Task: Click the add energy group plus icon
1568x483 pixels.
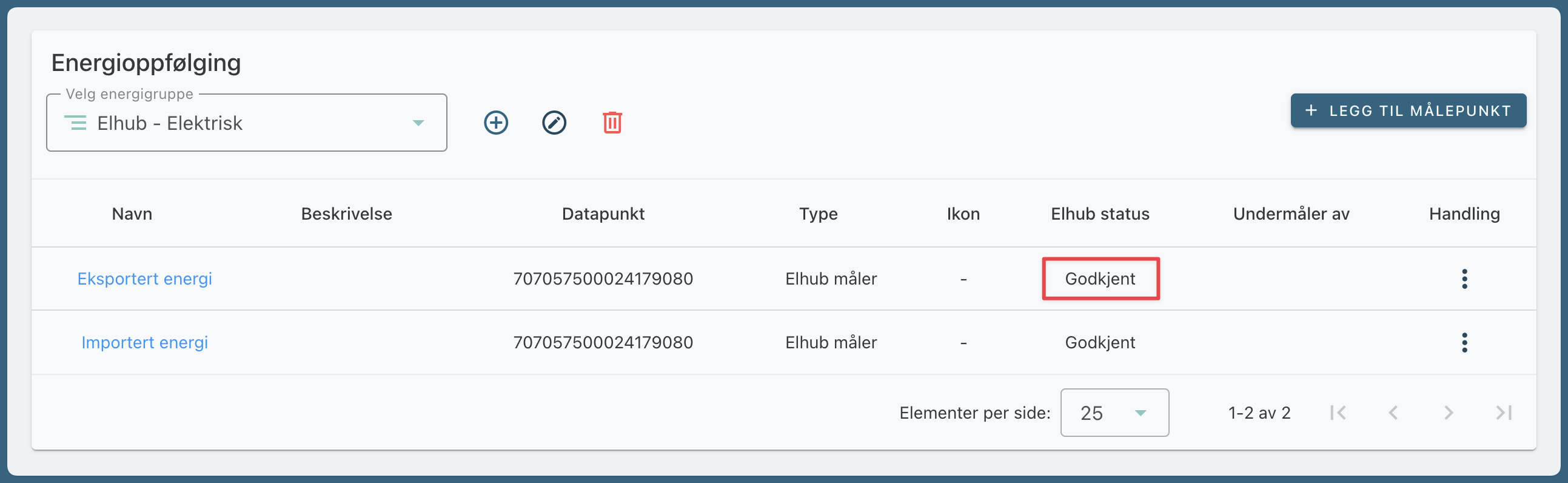Action: (x=495, y=123)
